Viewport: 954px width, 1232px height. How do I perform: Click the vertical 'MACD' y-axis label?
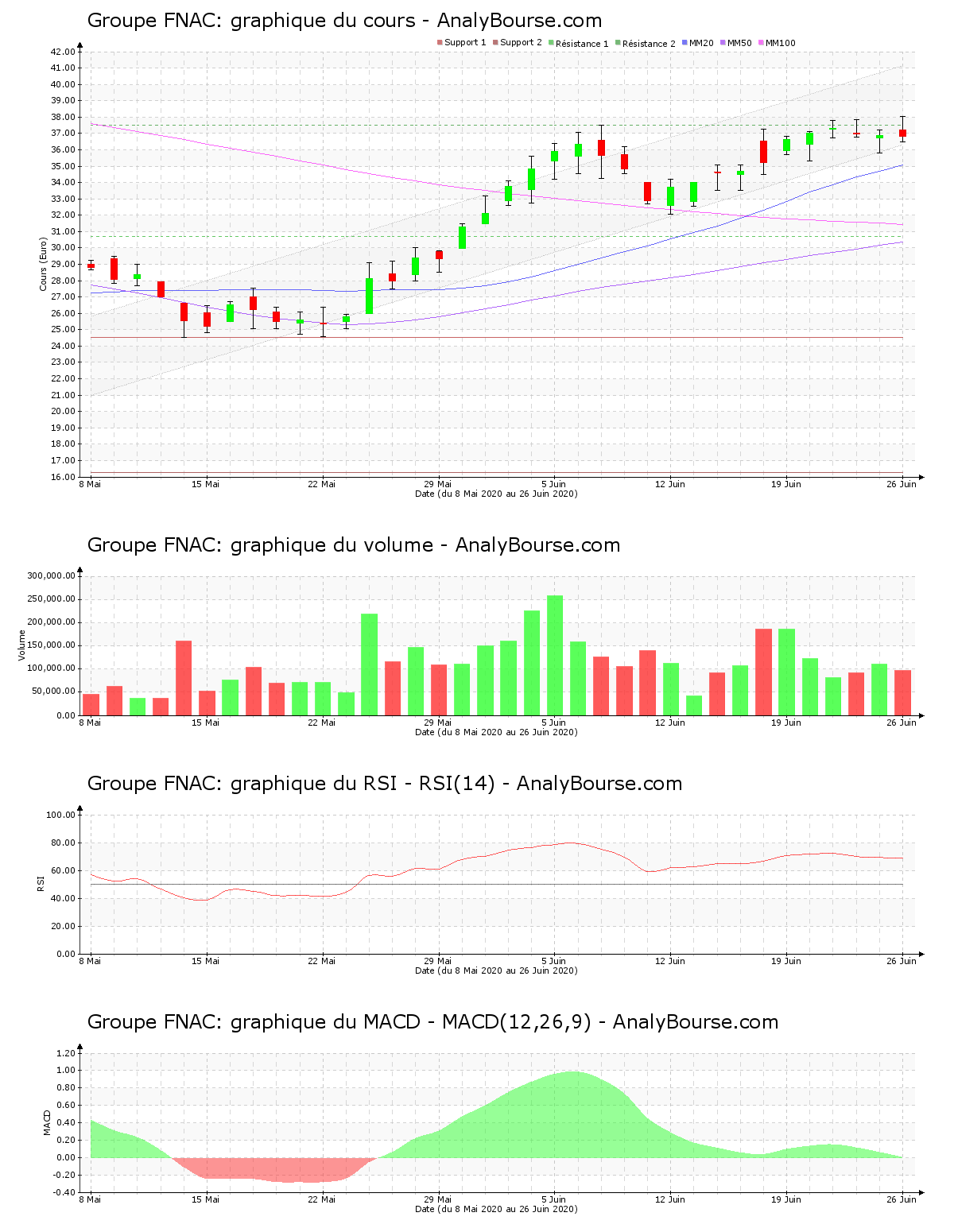tap(47, 1122)
